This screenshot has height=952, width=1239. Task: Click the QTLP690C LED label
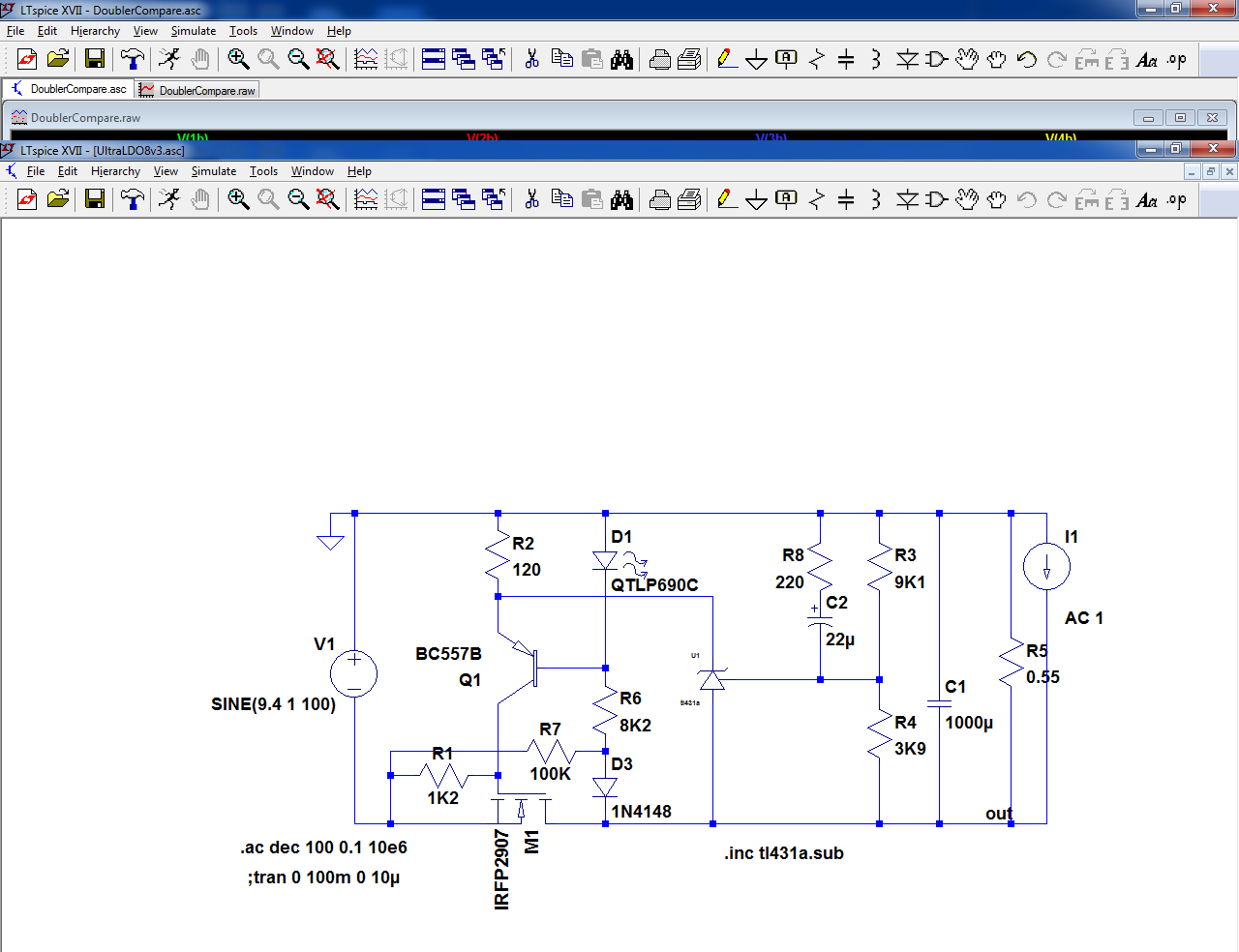coord(654,585)
